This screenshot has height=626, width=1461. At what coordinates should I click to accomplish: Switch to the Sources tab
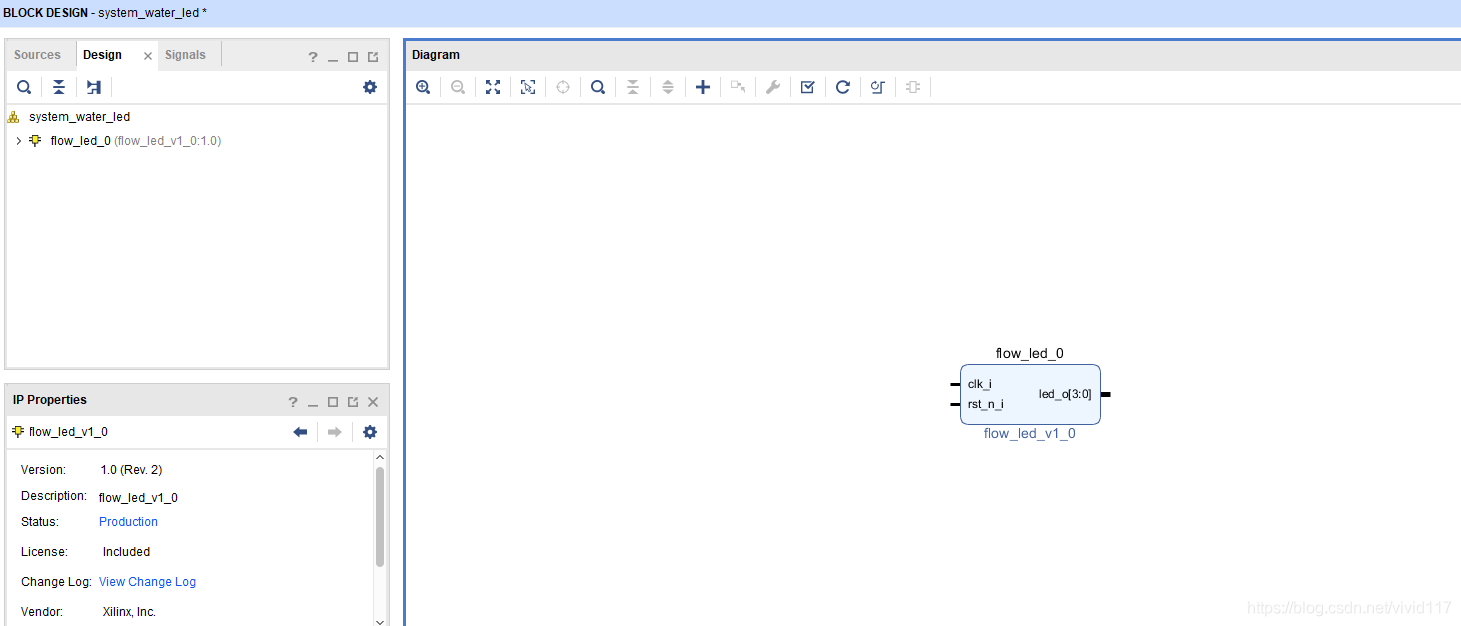(x=37, y=55)
